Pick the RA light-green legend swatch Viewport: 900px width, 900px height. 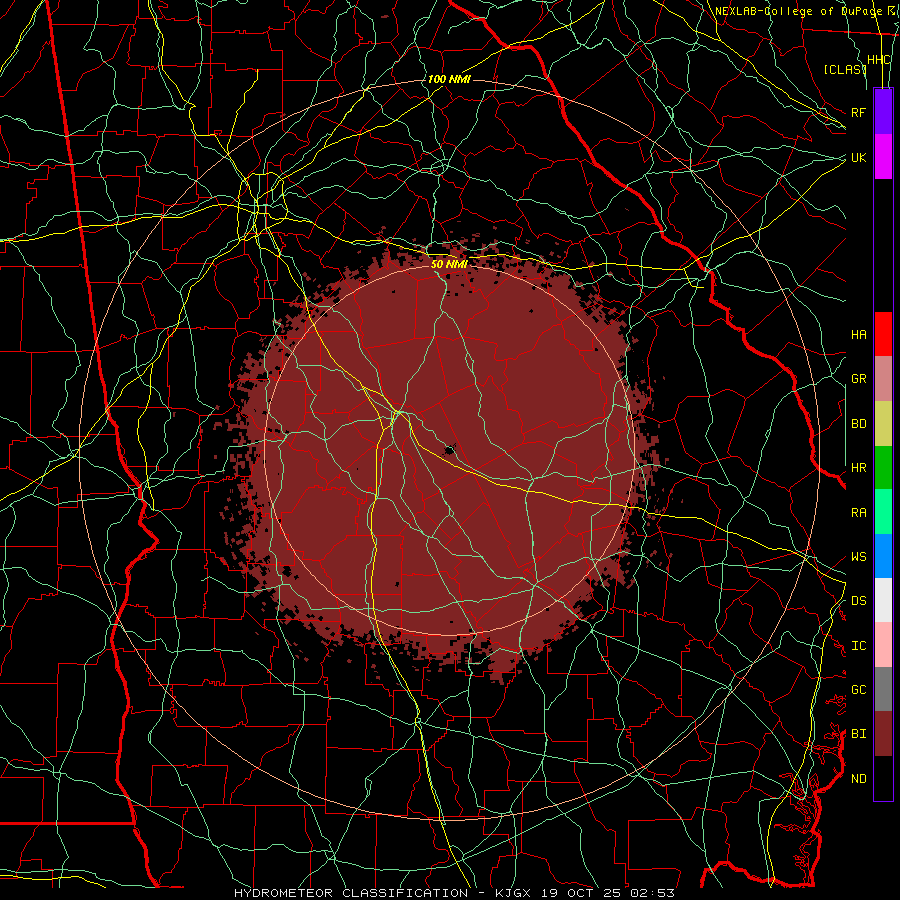(883, 512)
